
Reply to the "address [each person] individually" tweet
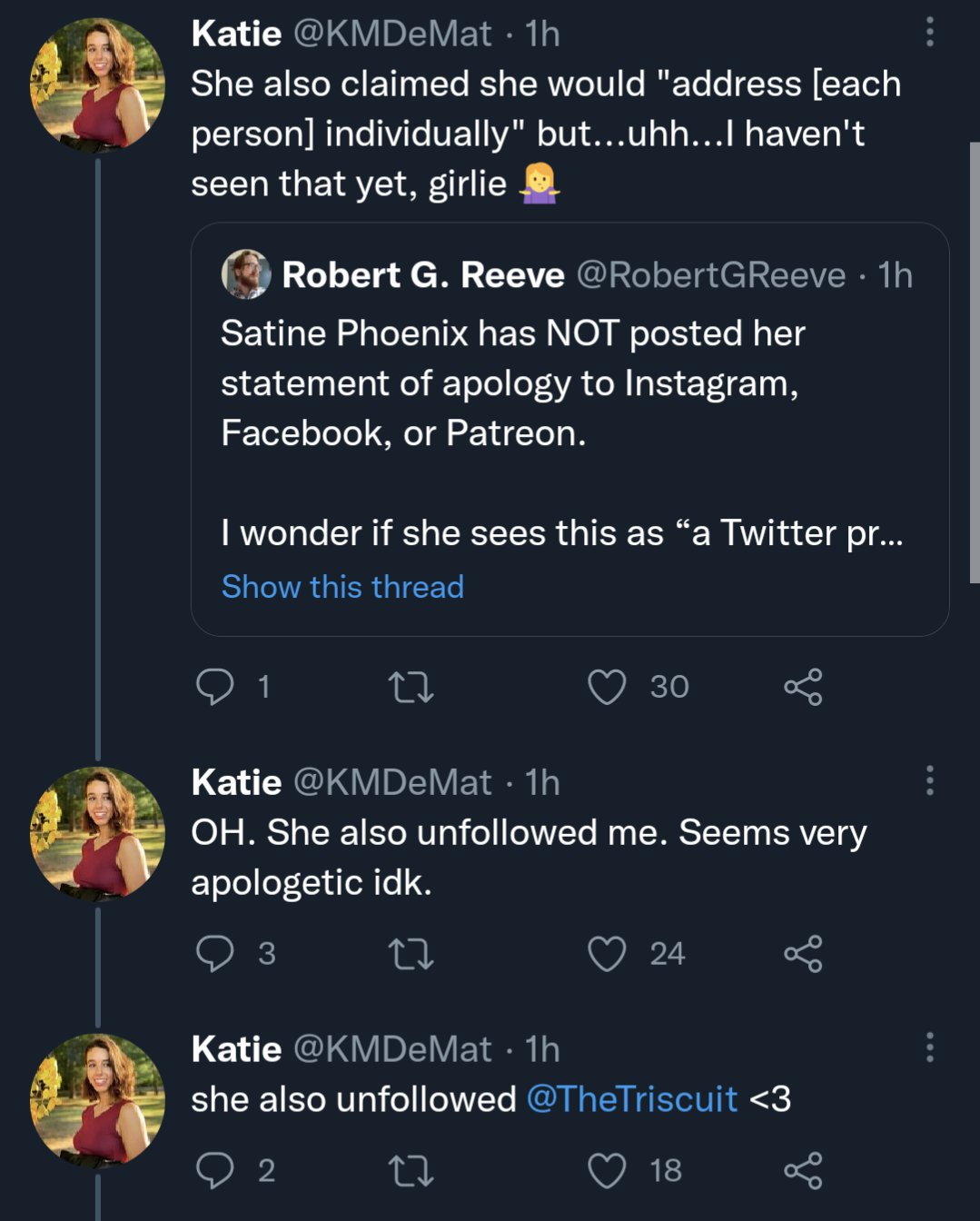(215, 687)
